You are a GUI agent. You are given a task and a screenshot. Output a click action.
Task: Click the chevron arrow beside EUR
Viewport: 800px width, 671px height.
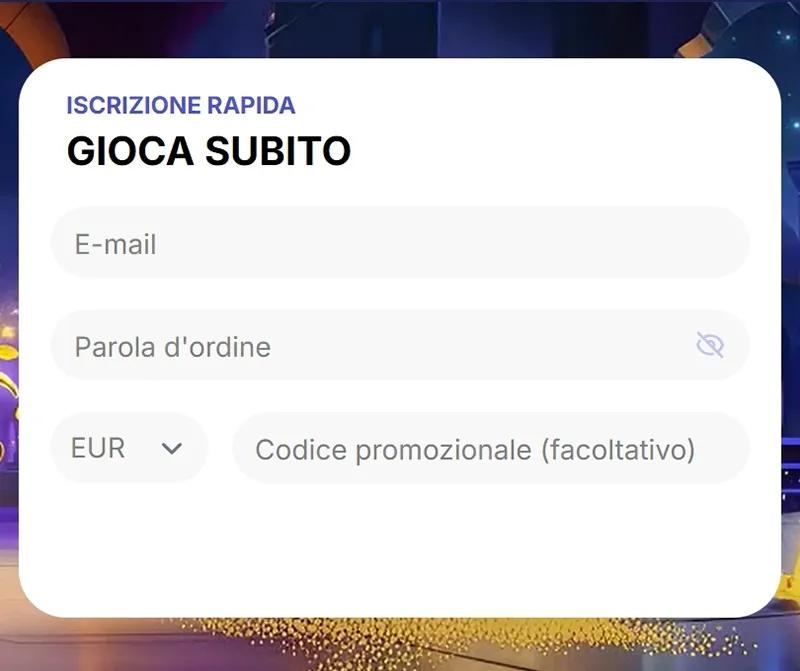[172, 449]
